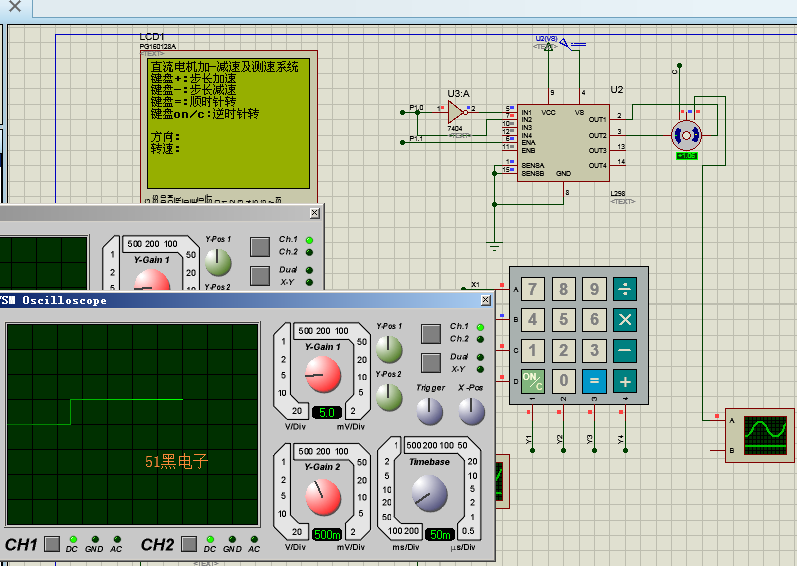Select the U2 L298 driver chip
Image resolution: width=797 pixels, height=566 pixels.
[563, 143]
